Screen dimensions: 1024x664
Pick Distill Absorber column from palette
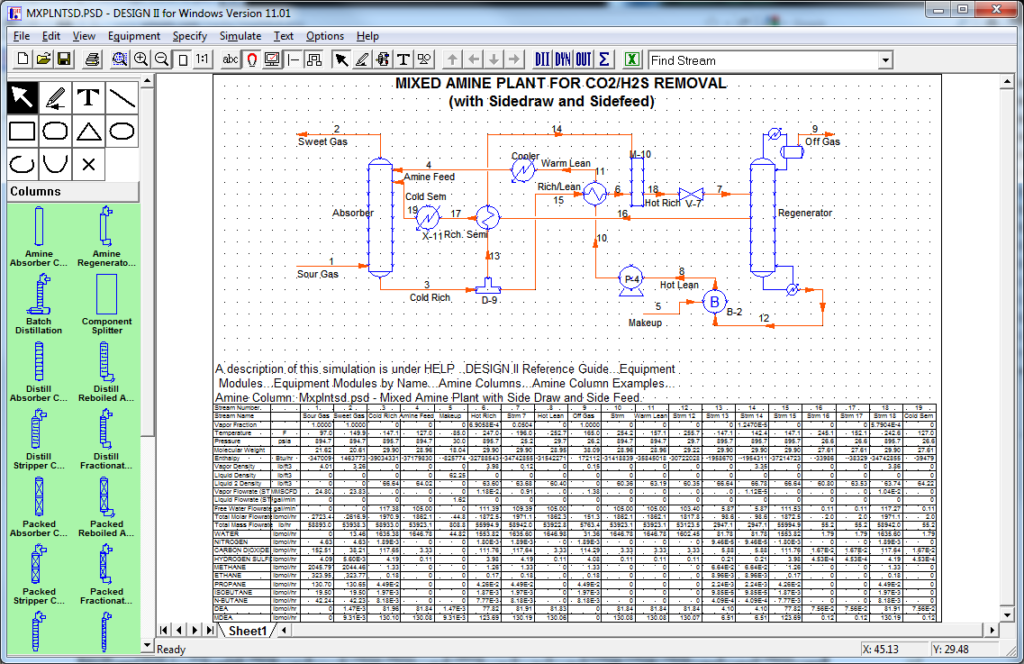(39, 372)
